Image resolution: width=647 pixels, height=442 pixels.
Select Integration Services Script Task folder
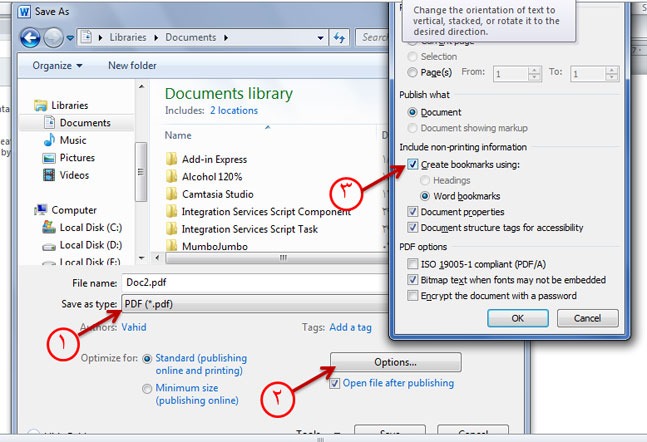tap(250, 229)
